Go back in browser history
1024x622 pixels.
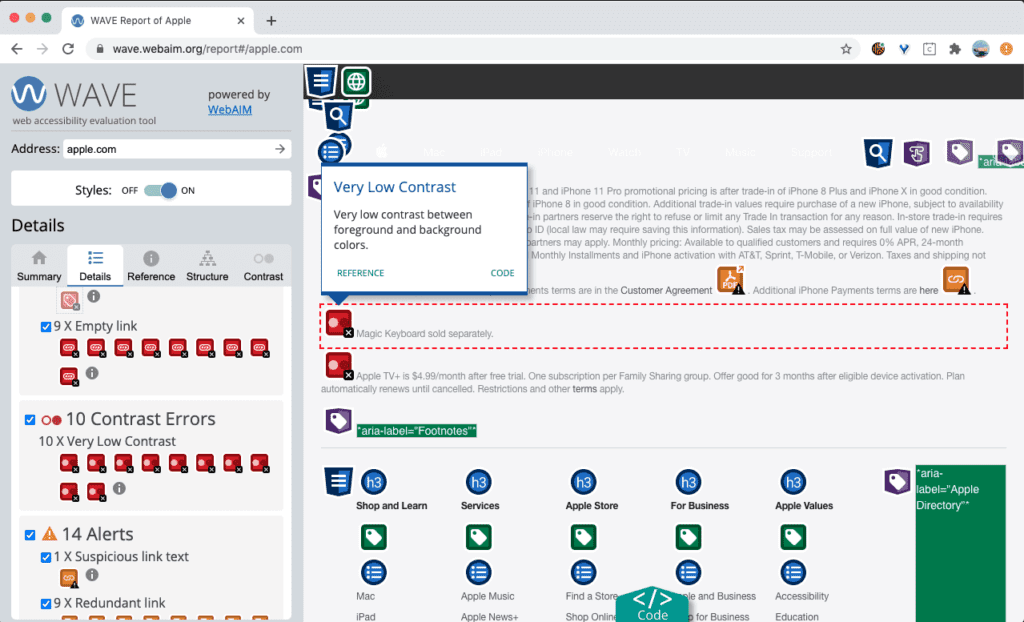tap(17, 49)
